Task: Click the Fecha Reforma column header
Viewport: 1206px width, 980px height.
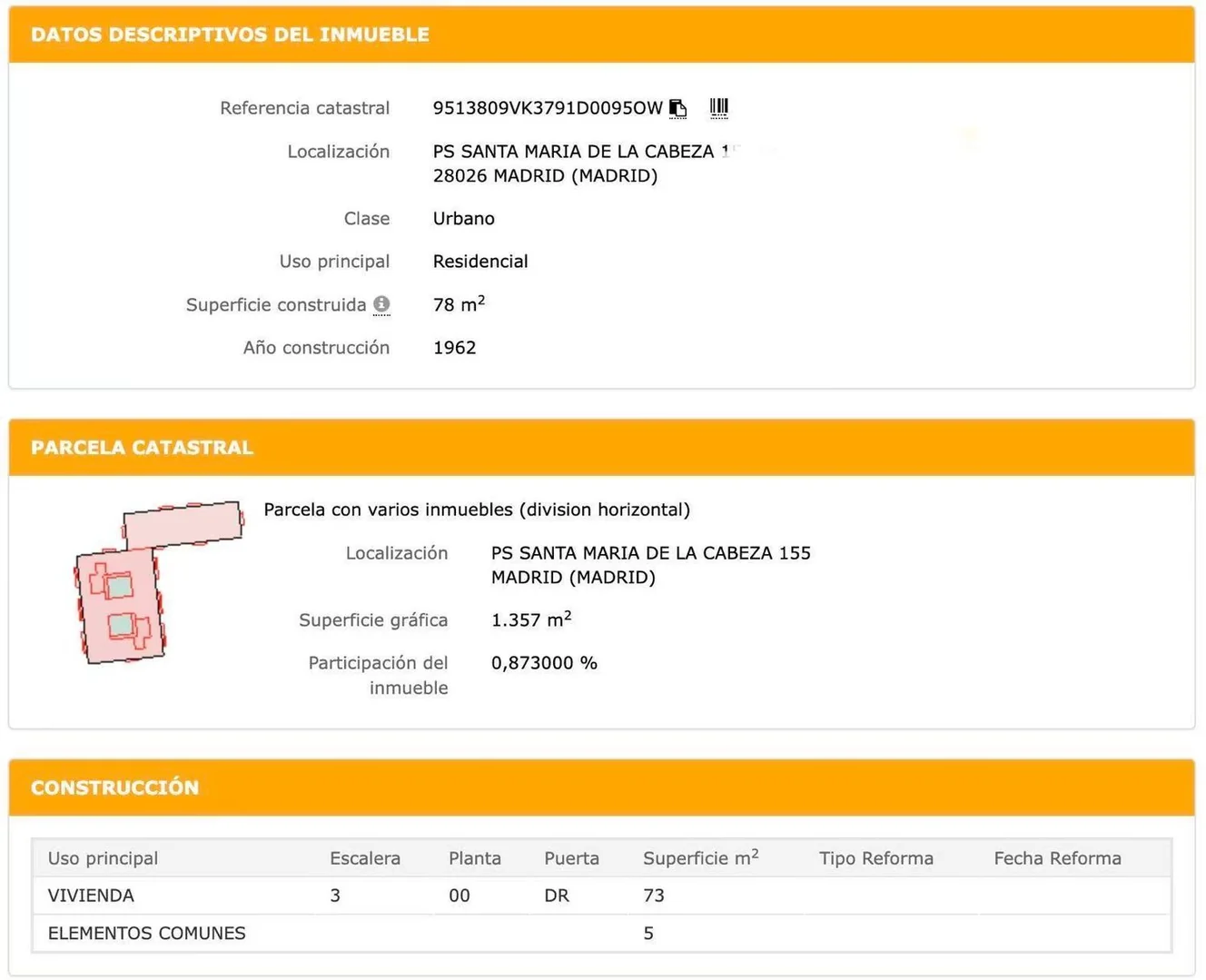Action: pos(1057,858)
